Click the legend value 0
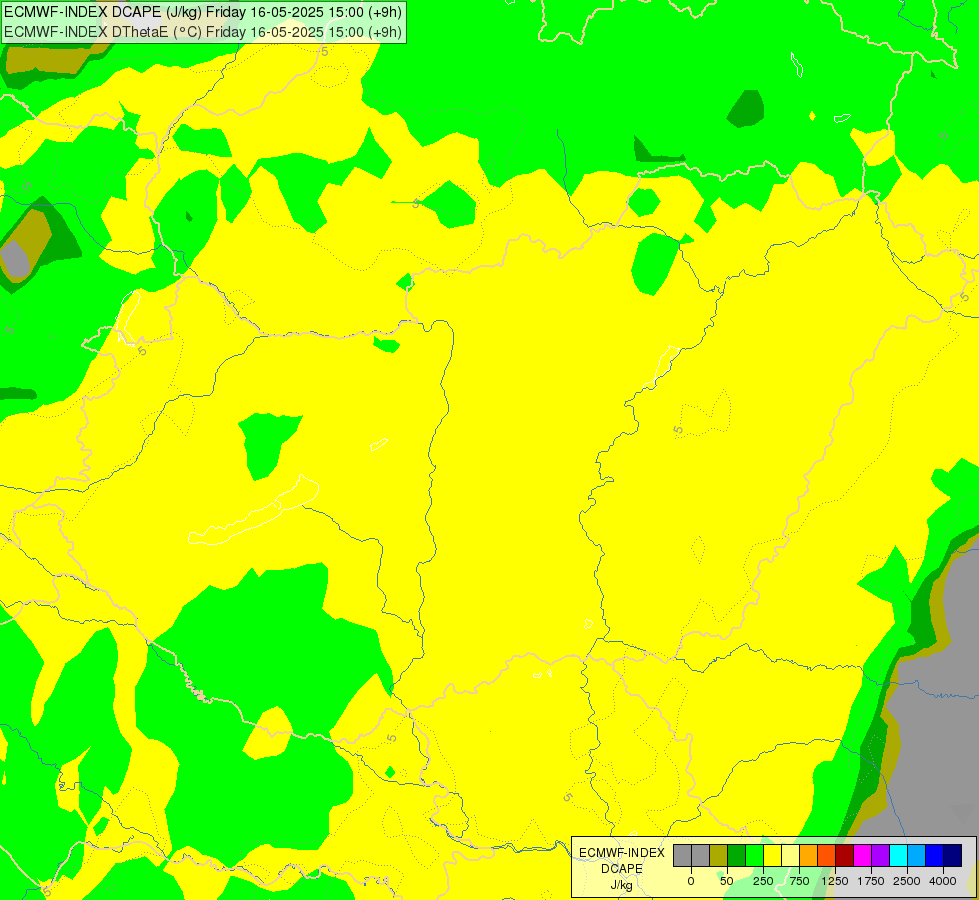Viewport: 979px width, 900px height. coord(691,881)
